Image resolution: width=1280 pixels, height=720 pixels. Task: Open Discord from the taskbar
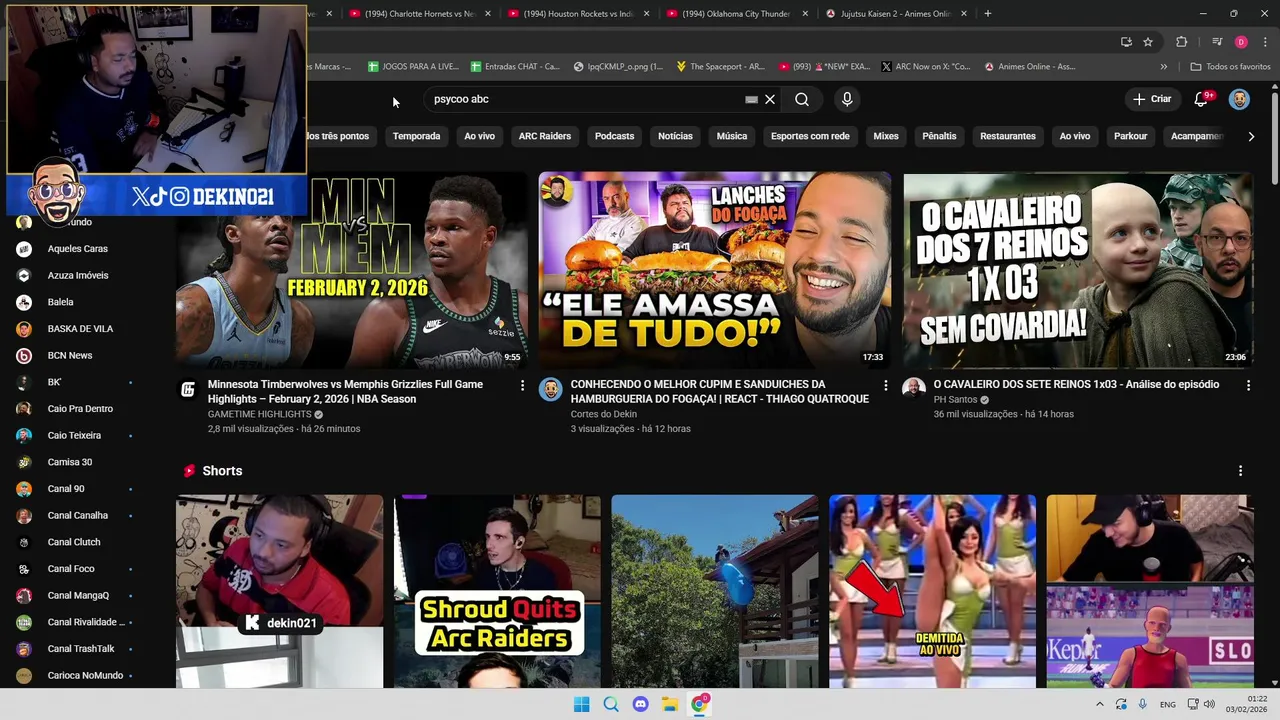(x=640, y=704)
